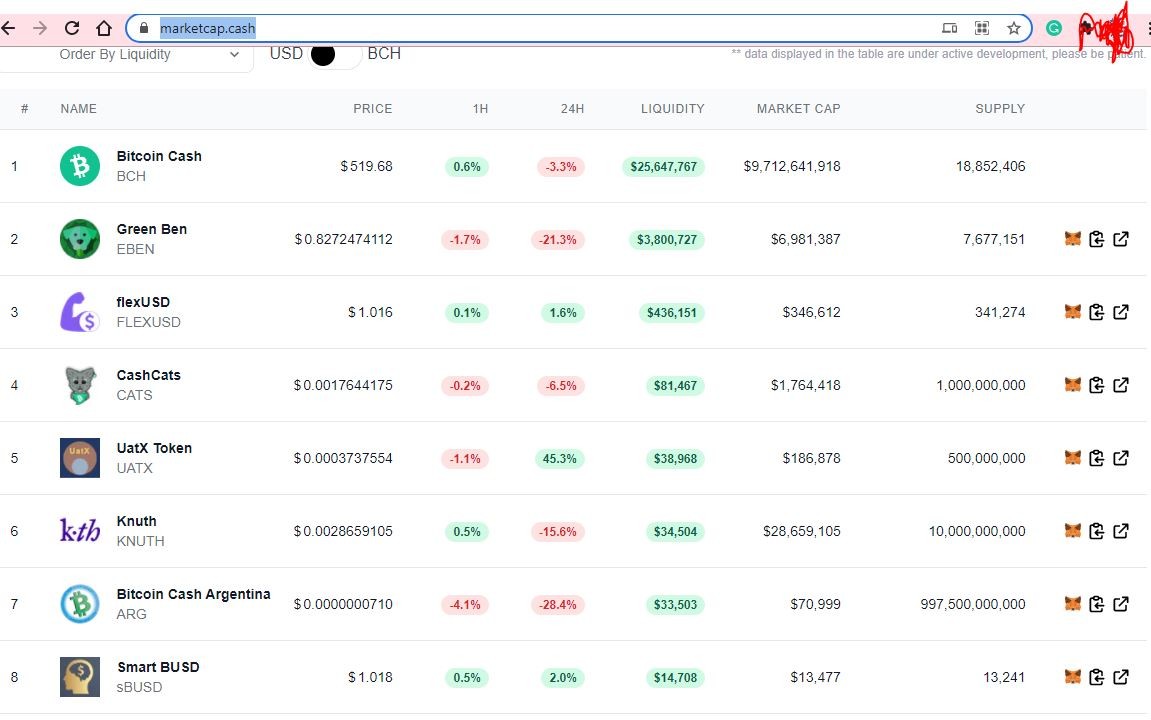The width and height of the screenshot is (1151, 720).
Task: Sort table by 24H column header
Action: pos(573,109)
